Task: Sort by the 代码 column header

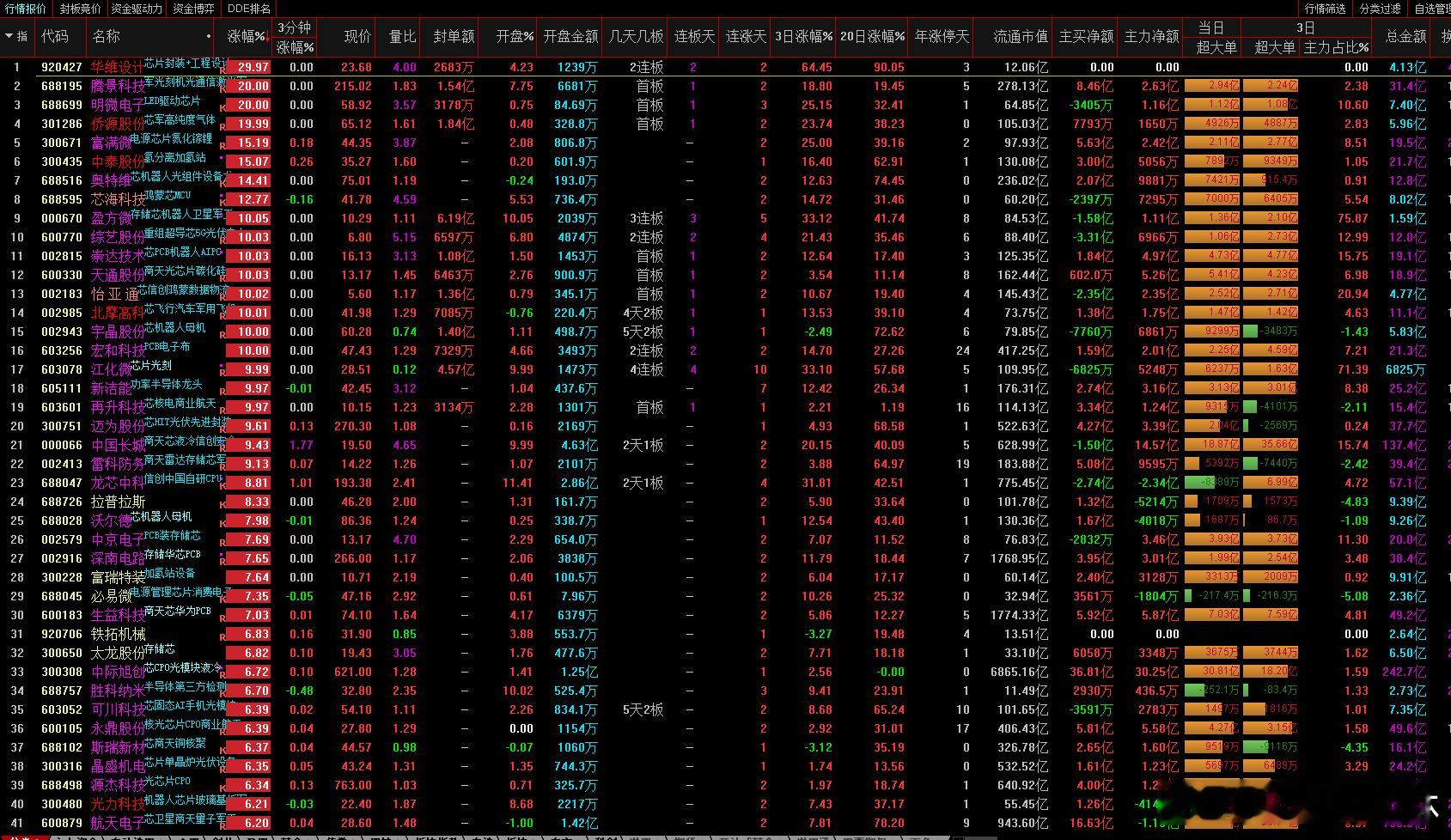Action: 55,36
